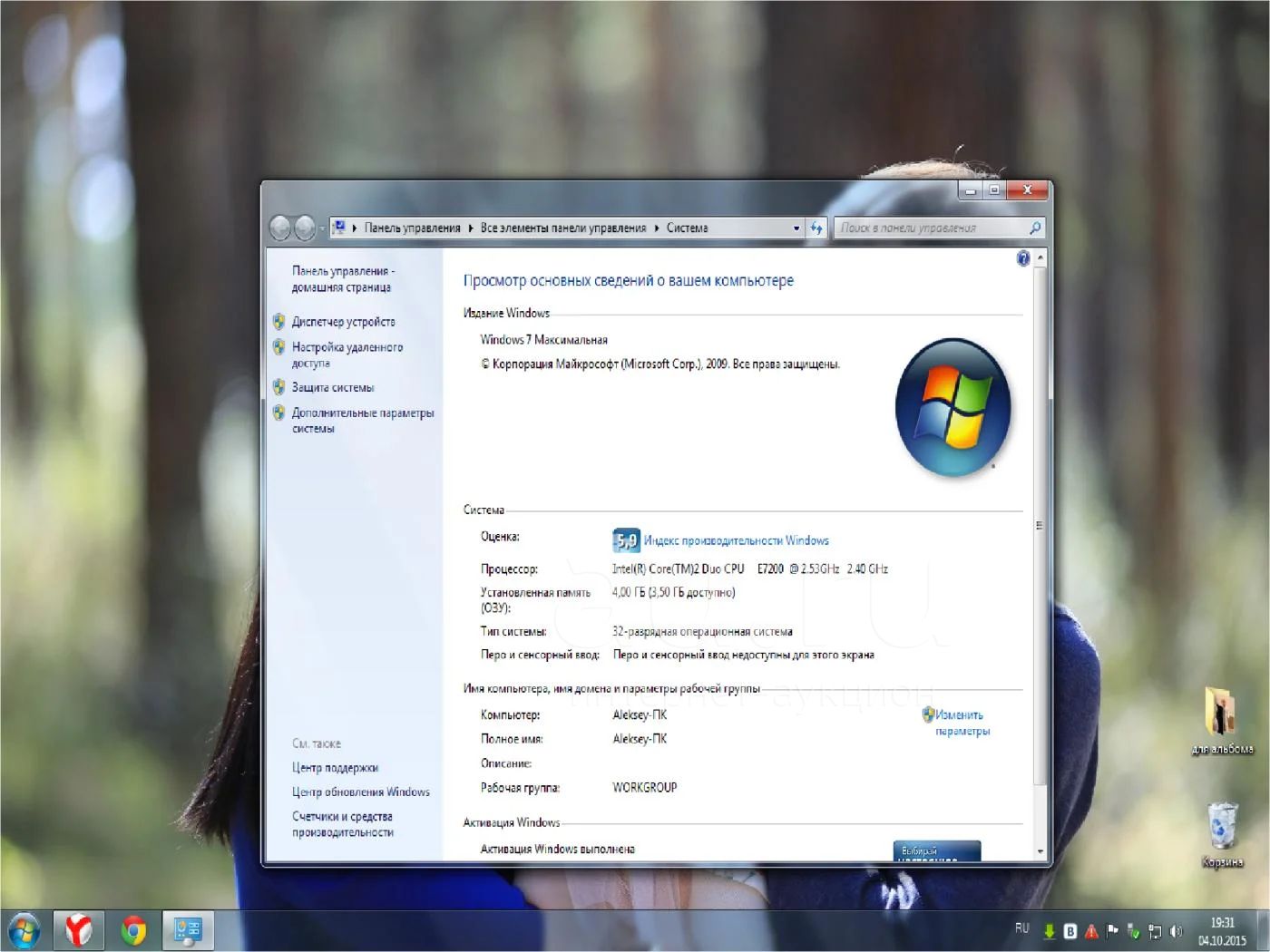Open the 'для альбома' desktop folder
Viewport: 1270px width, 952px height.
tap(1221, 721)
